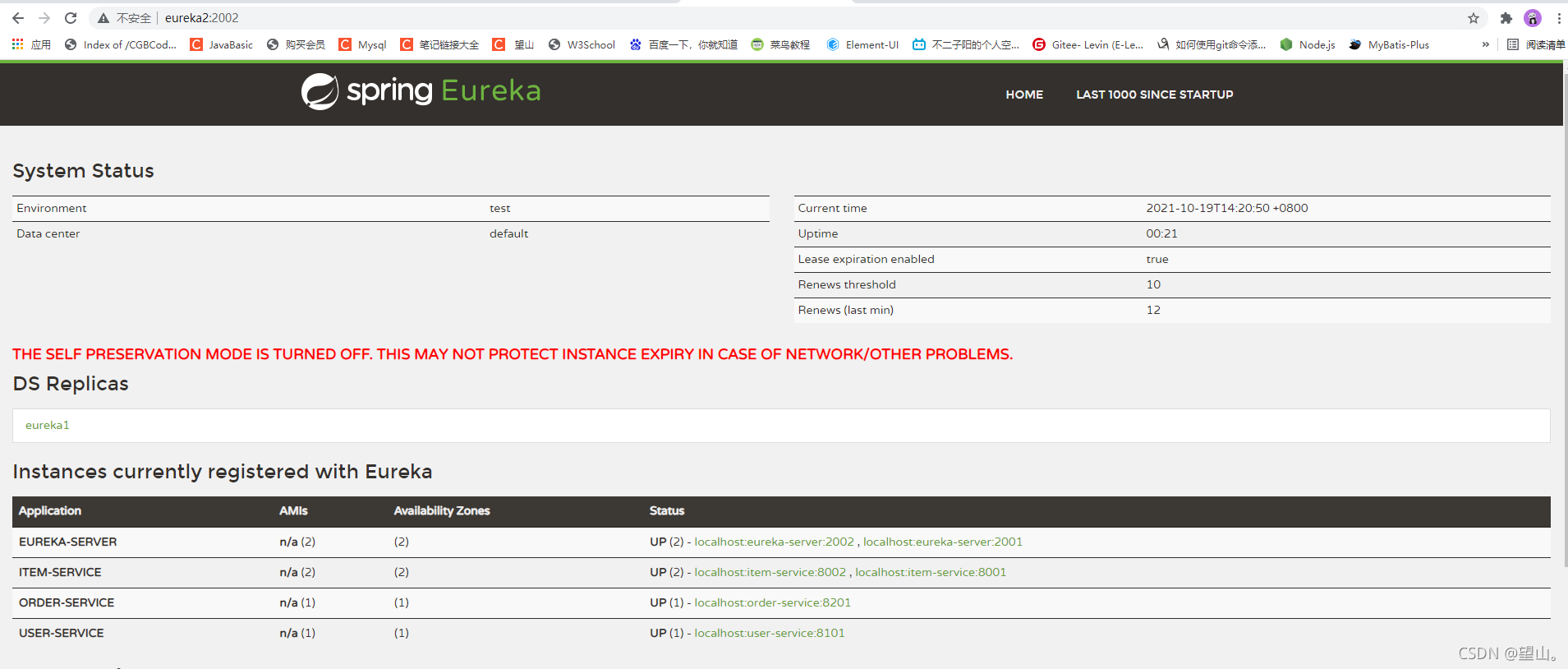Select the Renews (last min) value 12
This screenshot has height=669, width=1568.
(x=1153, y=310)
